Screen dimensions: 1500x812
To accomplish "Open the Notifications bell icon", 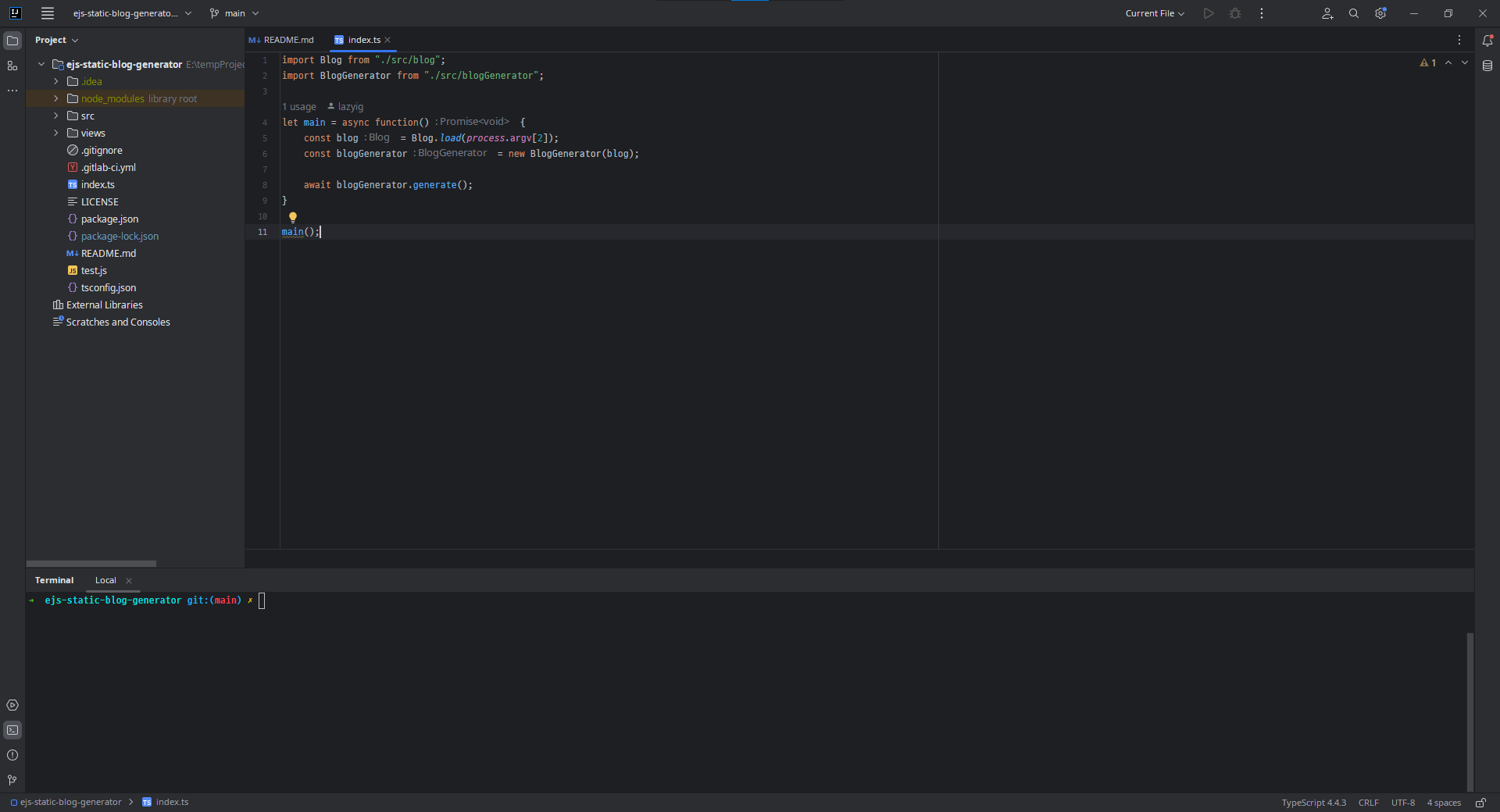I will (x=1487, y=41).
